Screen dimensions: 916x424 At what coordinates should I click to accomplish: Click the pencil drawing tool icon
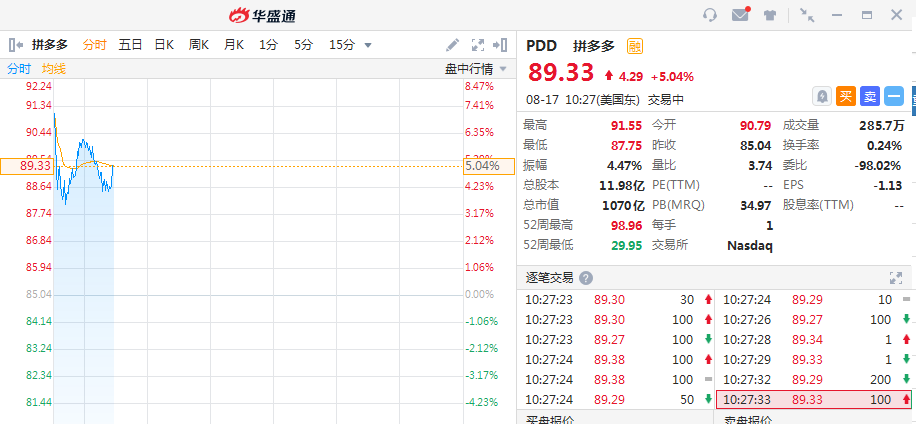coord(453,45)
